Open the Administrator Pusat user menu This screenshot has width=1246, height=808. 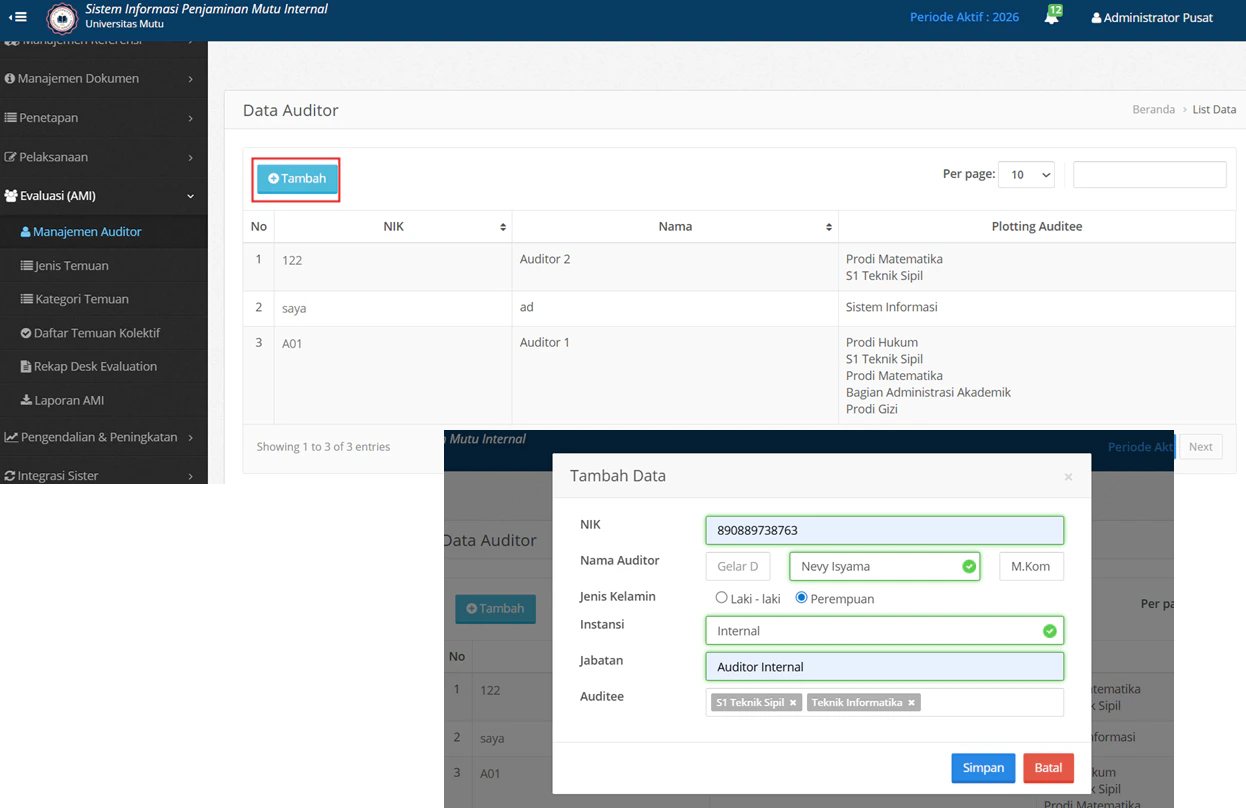click(1152, 17)
